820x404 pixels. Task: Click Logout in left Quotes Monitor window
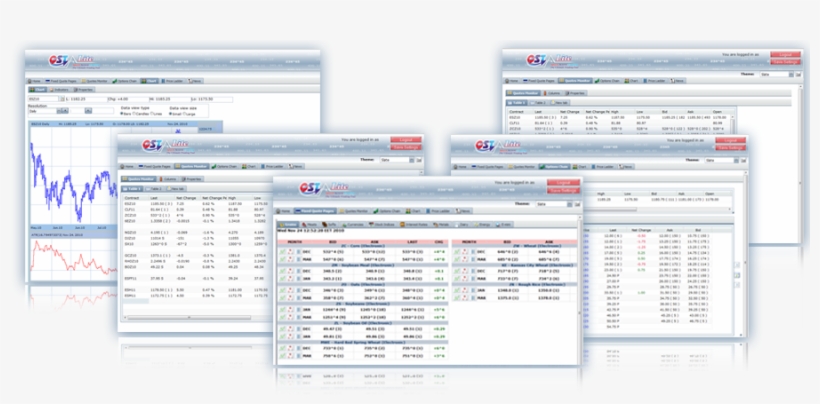click(x=406, y=140)
